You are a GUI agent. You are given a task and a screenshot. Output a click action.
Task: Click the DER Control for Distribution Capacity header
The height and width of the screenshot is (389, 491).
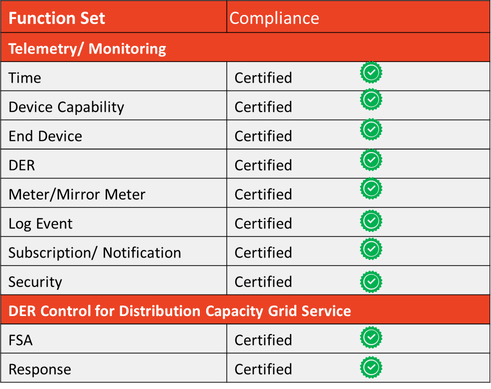coord(180,311)
